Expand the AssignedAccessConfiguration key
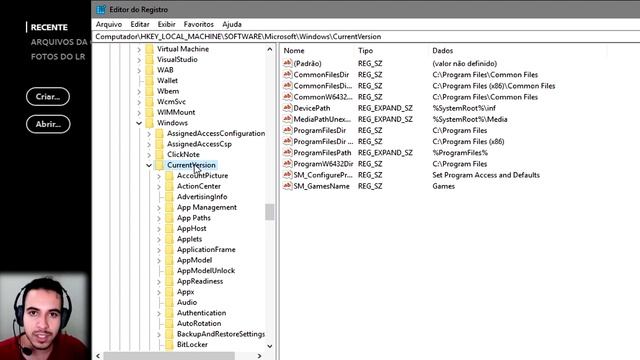This screenshot has height=360, width=640. 149,133
